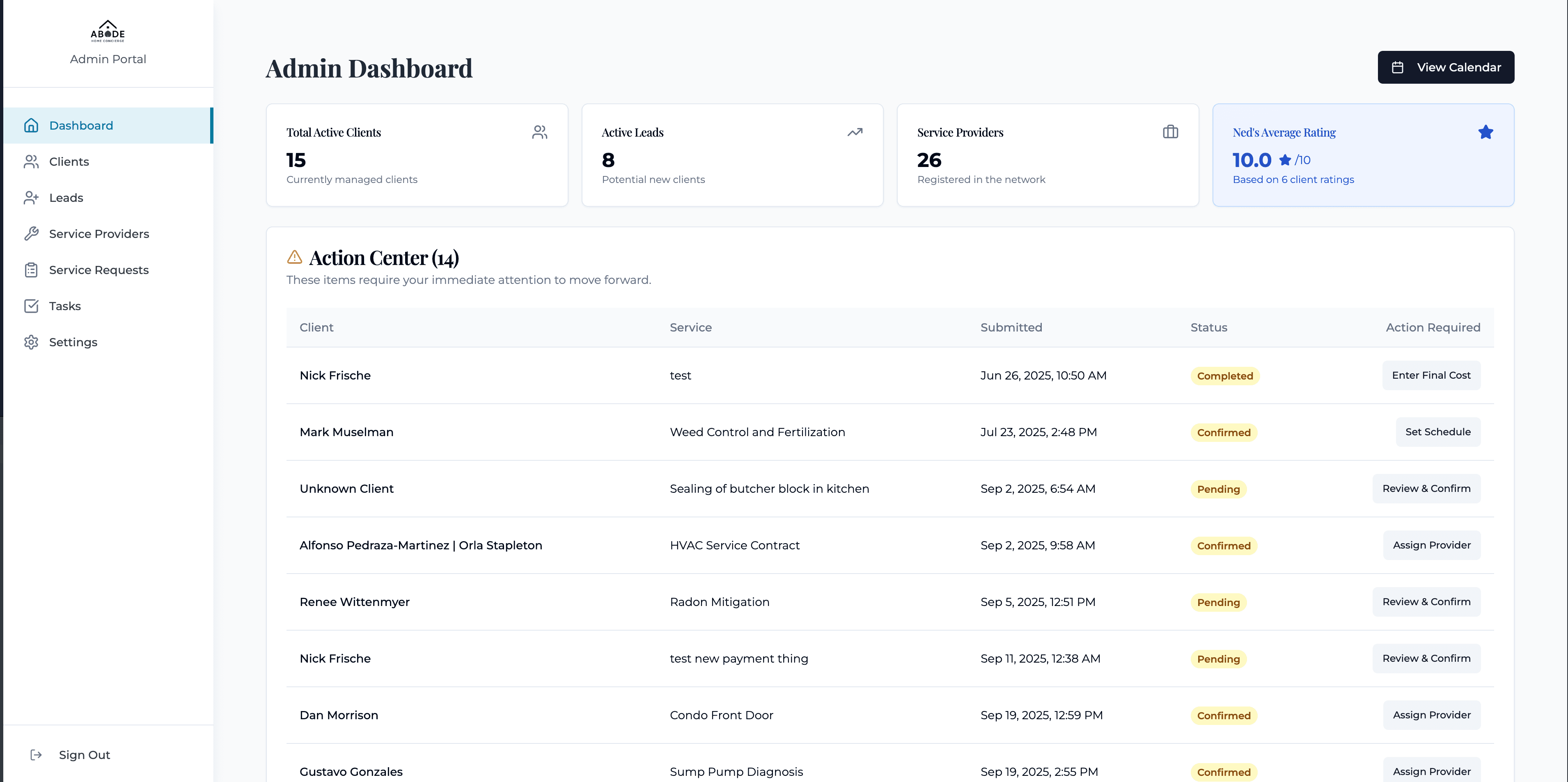Open Settings using the gear icon
Screen dimensions: 1568x782
[x=32, y=342]
